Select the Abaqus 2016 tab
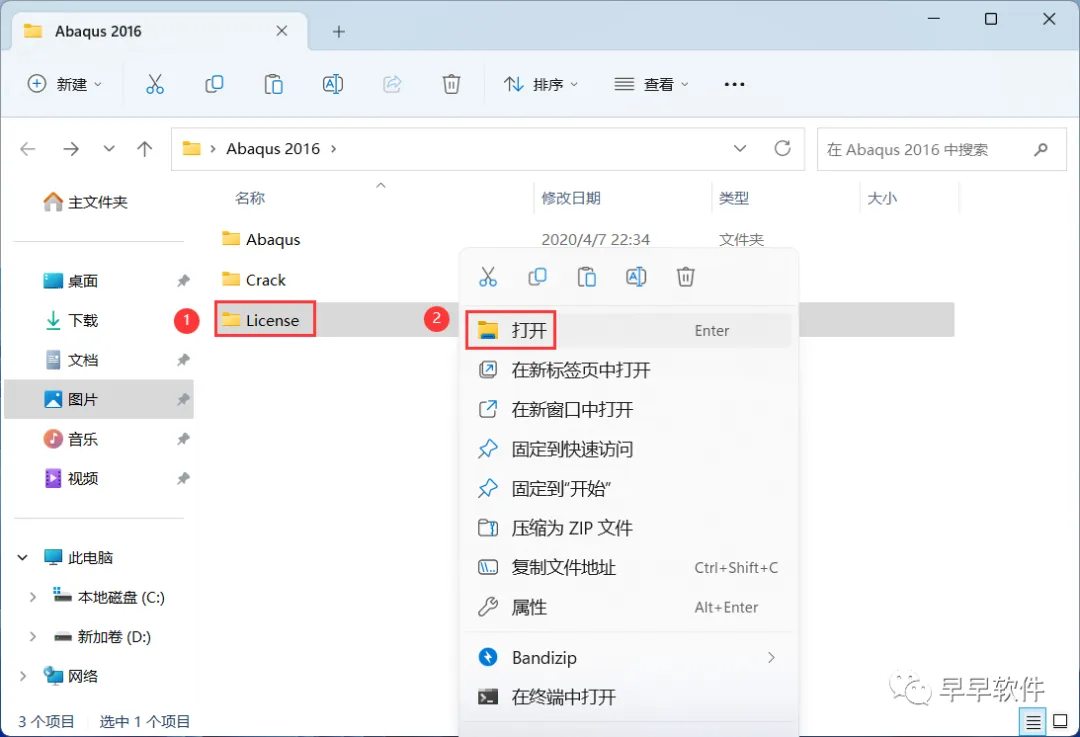The height and width of the screenshot is (737, 1080). 160,31
